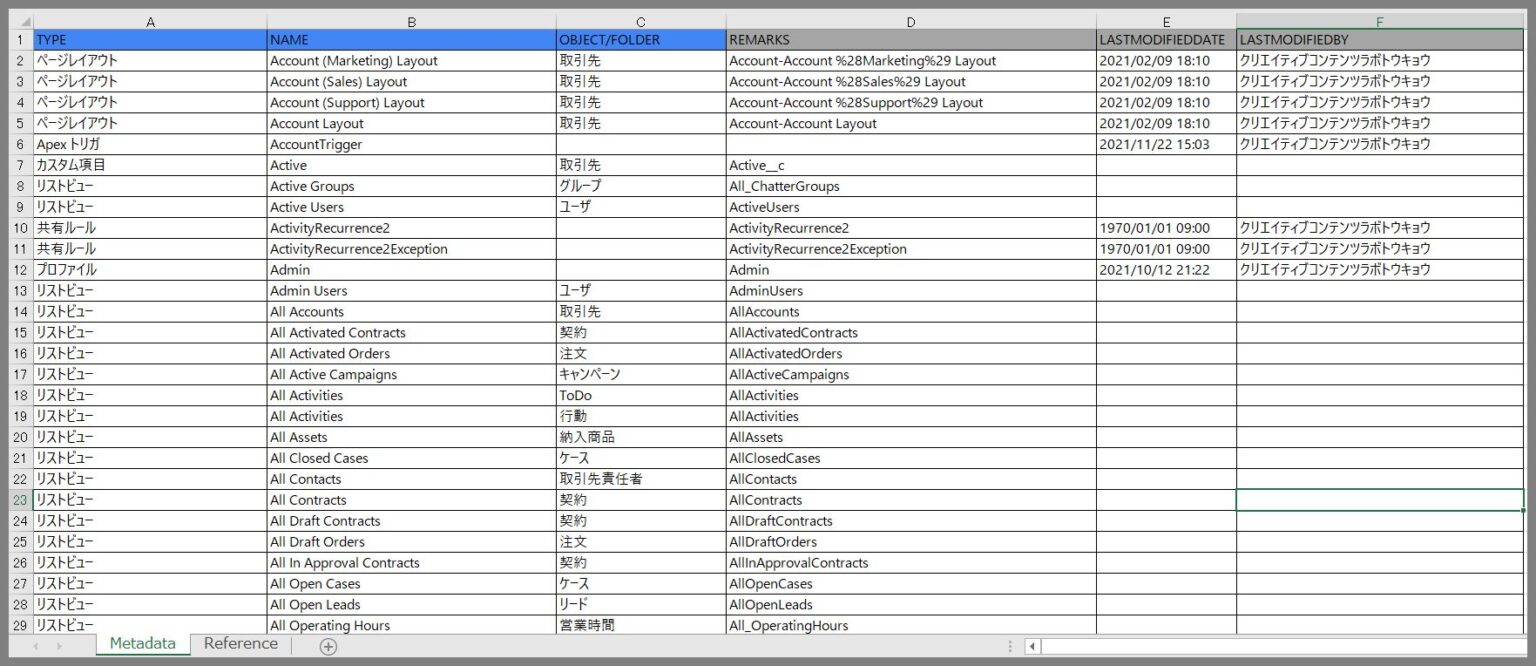Select the cell labeled All Open Leads
1536x666 pixels.
click(x=410, y=604)
